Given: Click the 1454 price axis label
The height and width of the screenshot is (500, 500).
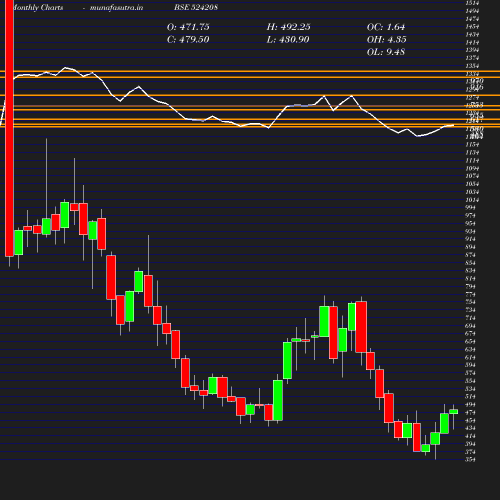Looking at the screenshot, I should (472, 27).
